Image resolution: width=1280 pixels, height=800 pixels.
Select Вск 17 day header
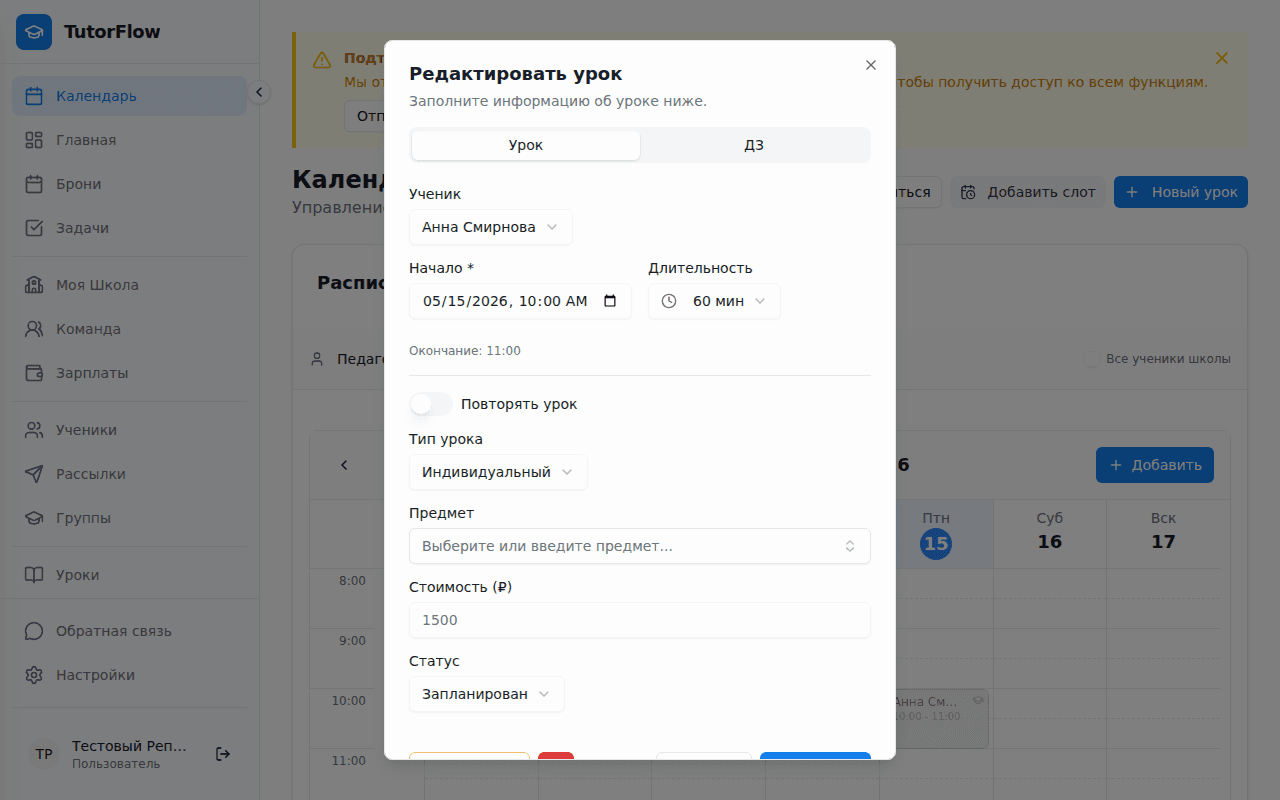(1163, 534)
